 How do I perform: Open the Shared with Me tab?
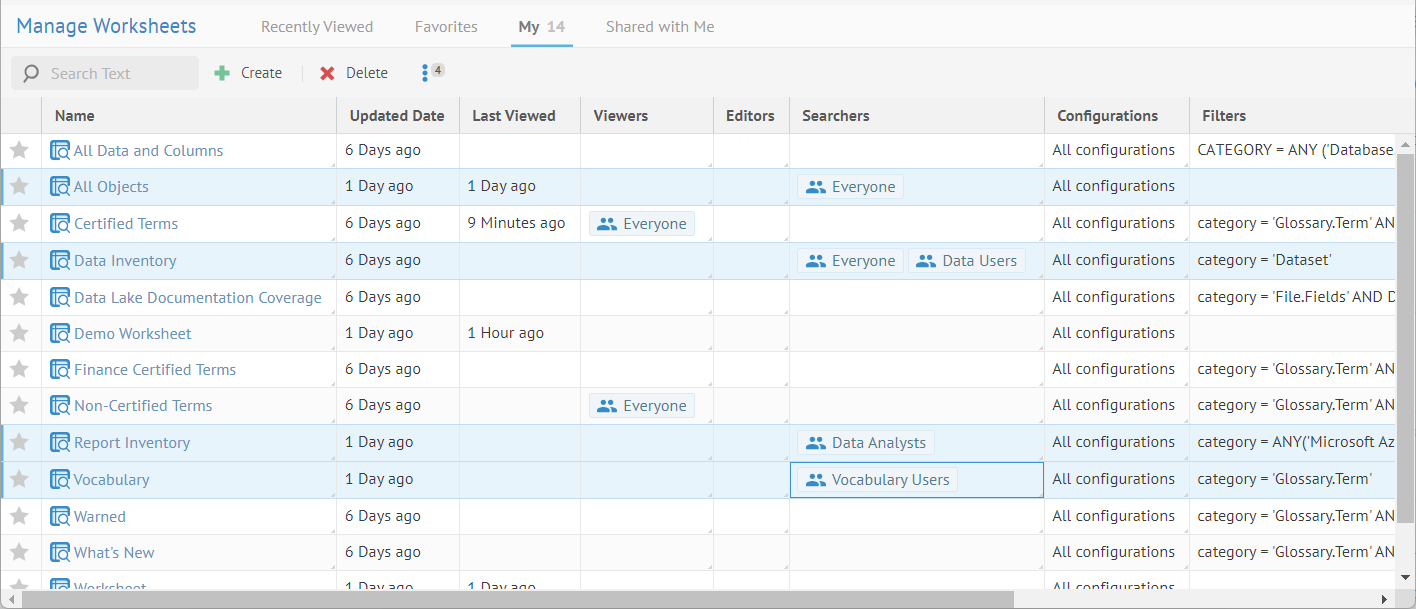point(660,27)
